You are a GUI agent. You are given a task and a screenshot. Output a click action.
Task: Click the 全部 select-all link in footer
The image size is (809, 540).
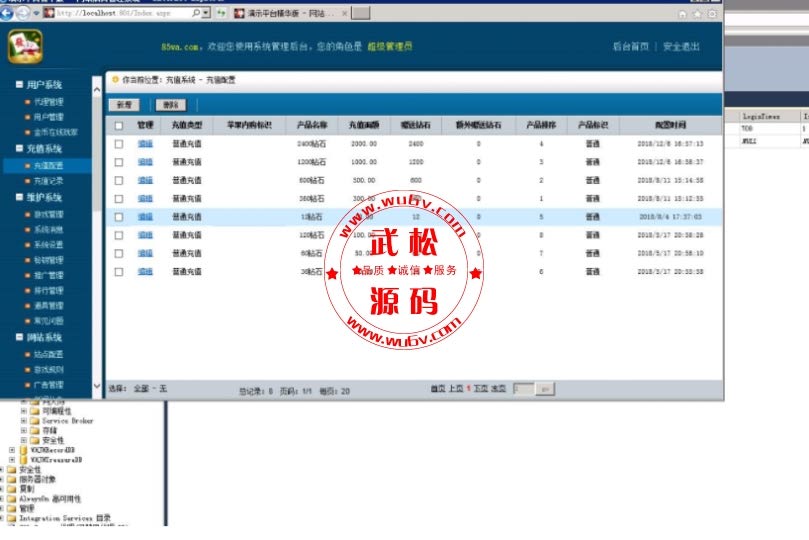[141, 388]
